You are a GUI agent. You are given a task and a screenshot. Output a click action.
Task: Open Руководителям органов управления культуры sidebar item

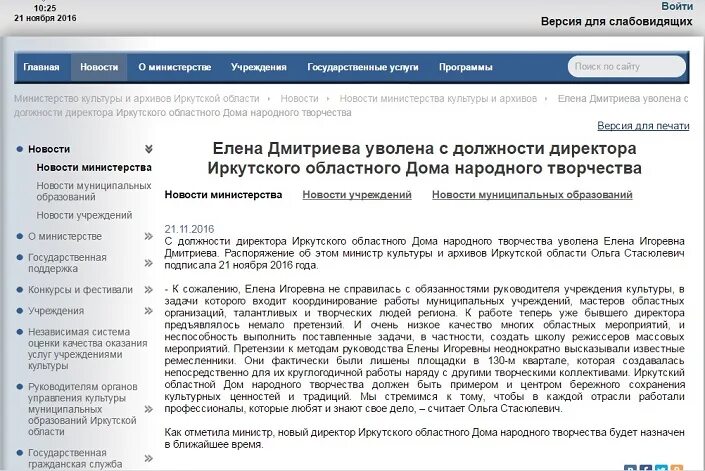(83, 409)
